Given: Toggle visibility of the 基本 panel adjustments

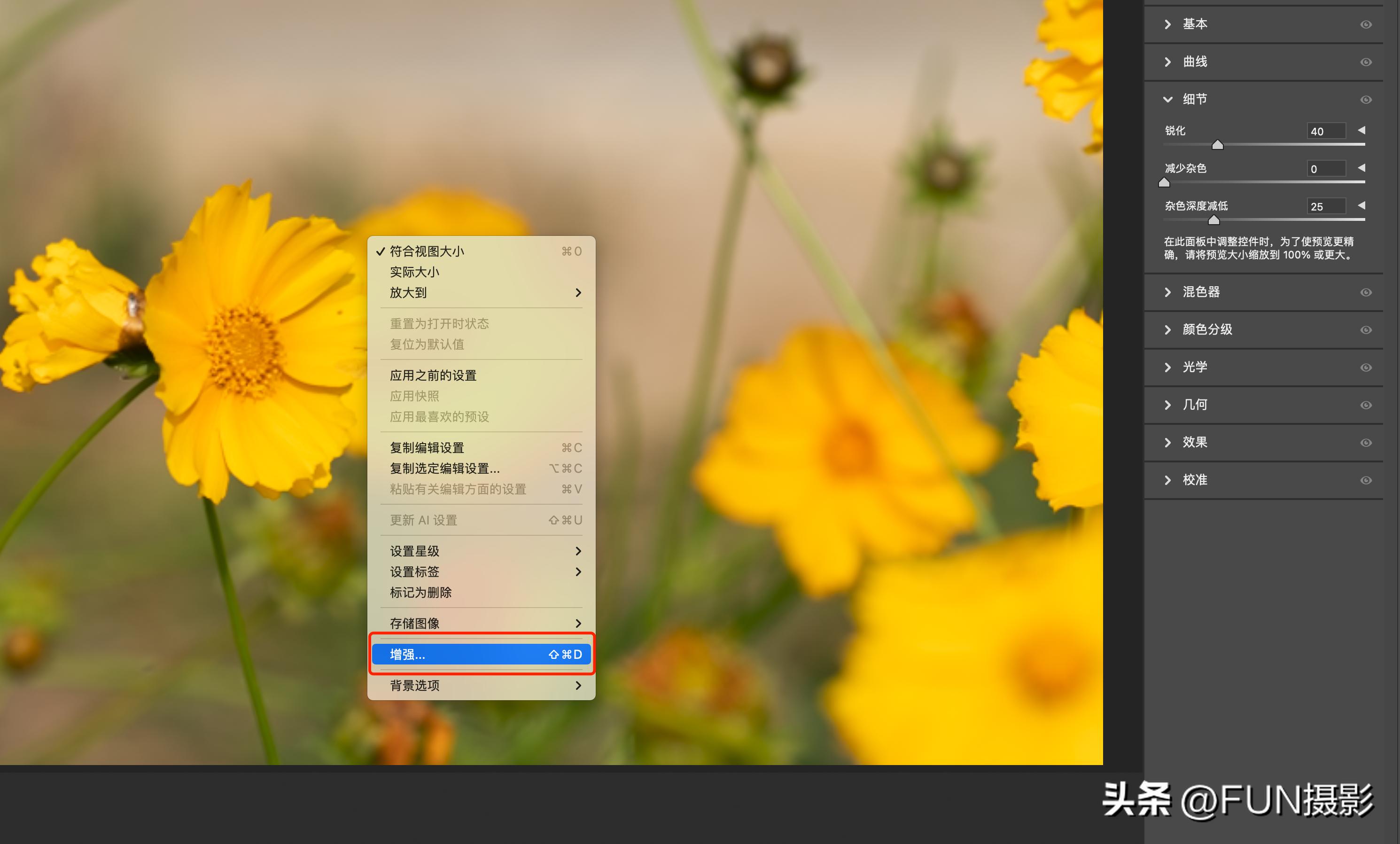Looking at the screenshot, I should point(1366,24).
